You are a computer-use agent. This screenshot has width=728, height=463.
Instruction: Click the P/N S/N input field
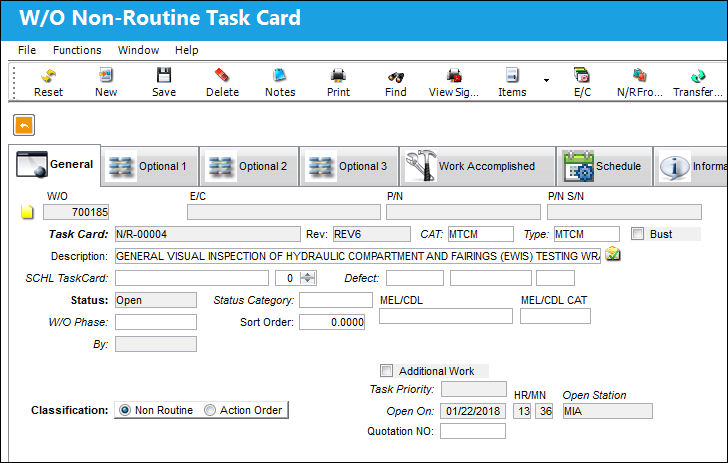pos(624,212)
